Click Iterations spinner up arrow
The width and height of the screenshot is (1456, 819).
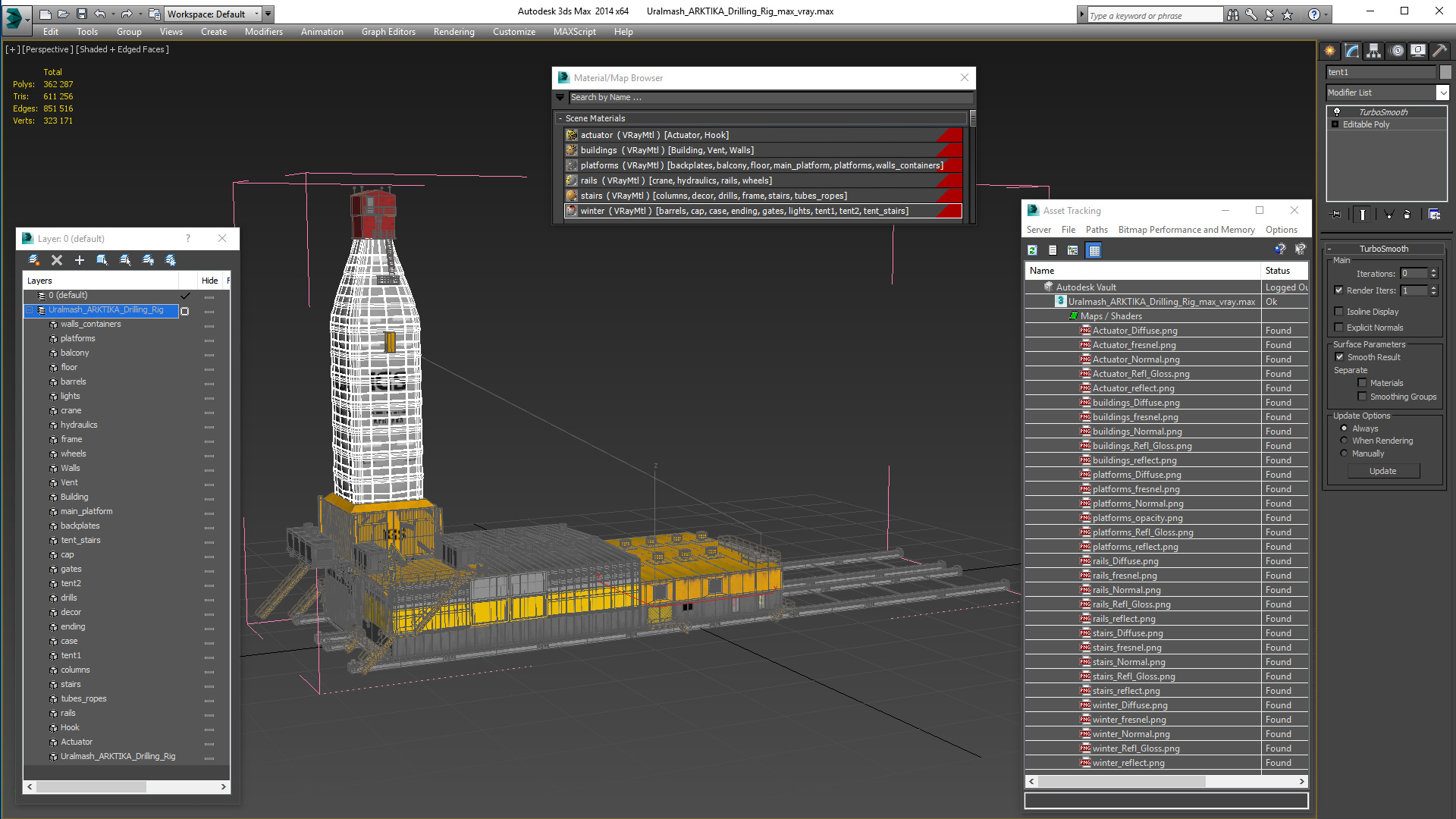point(1433,271)
